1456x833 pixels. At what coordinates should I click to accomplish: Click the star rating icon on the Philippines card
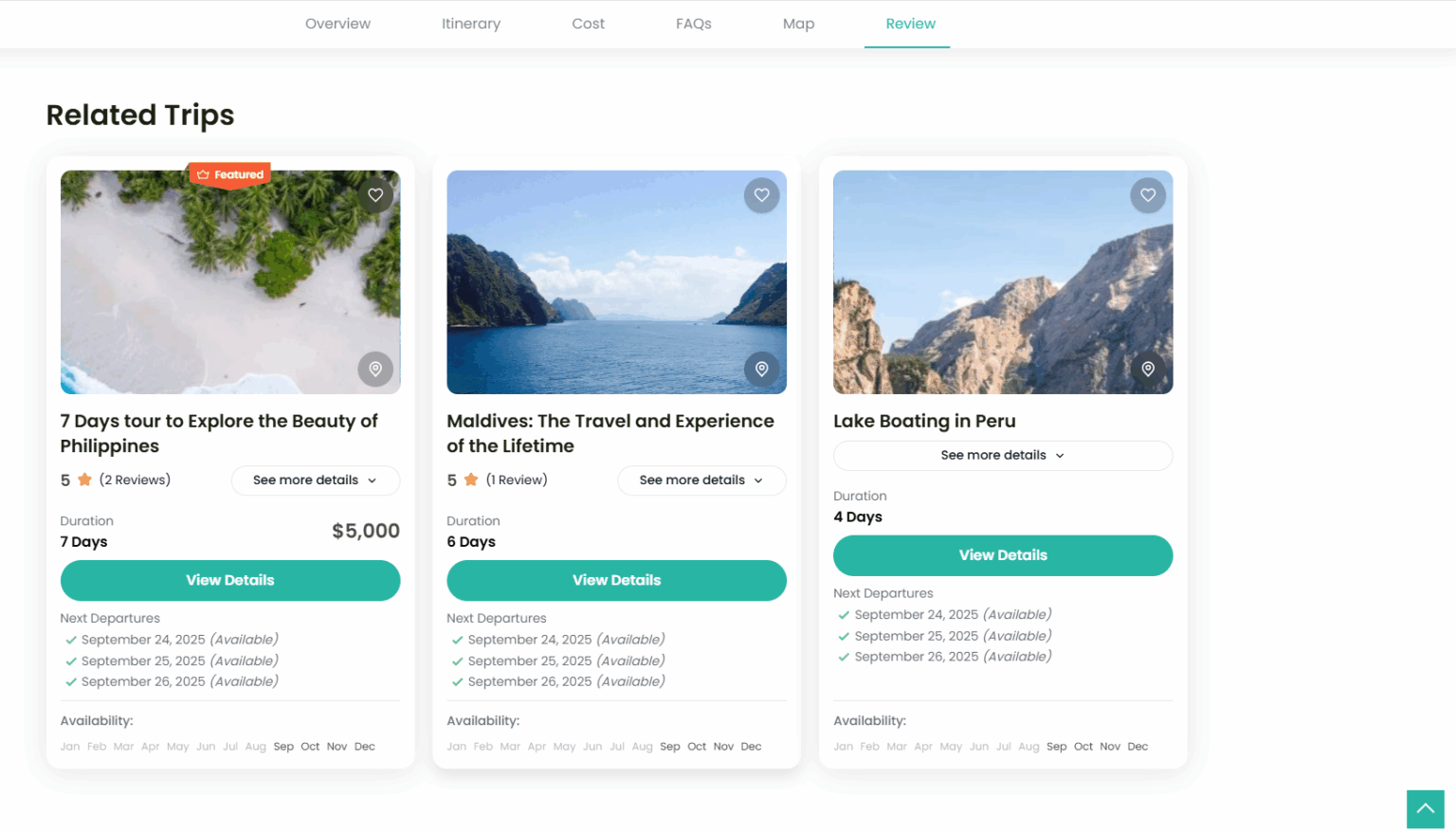pyautogui.click(x=82, y=480)
